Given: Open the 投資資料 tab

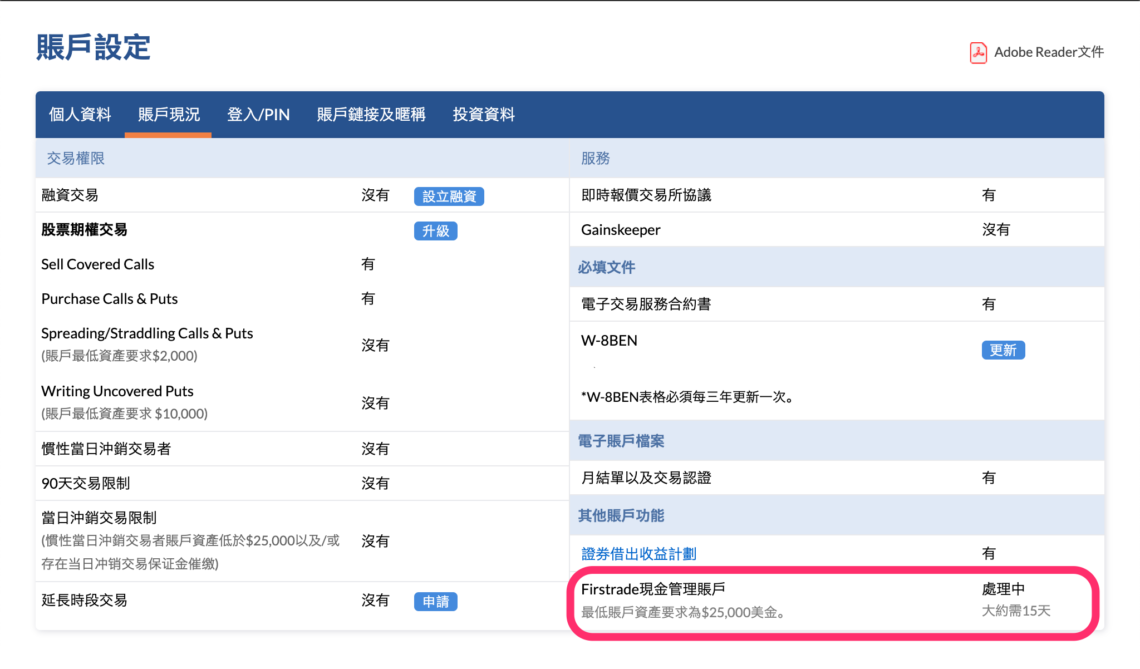Looking at the screenshot, I should coord(486,114).
